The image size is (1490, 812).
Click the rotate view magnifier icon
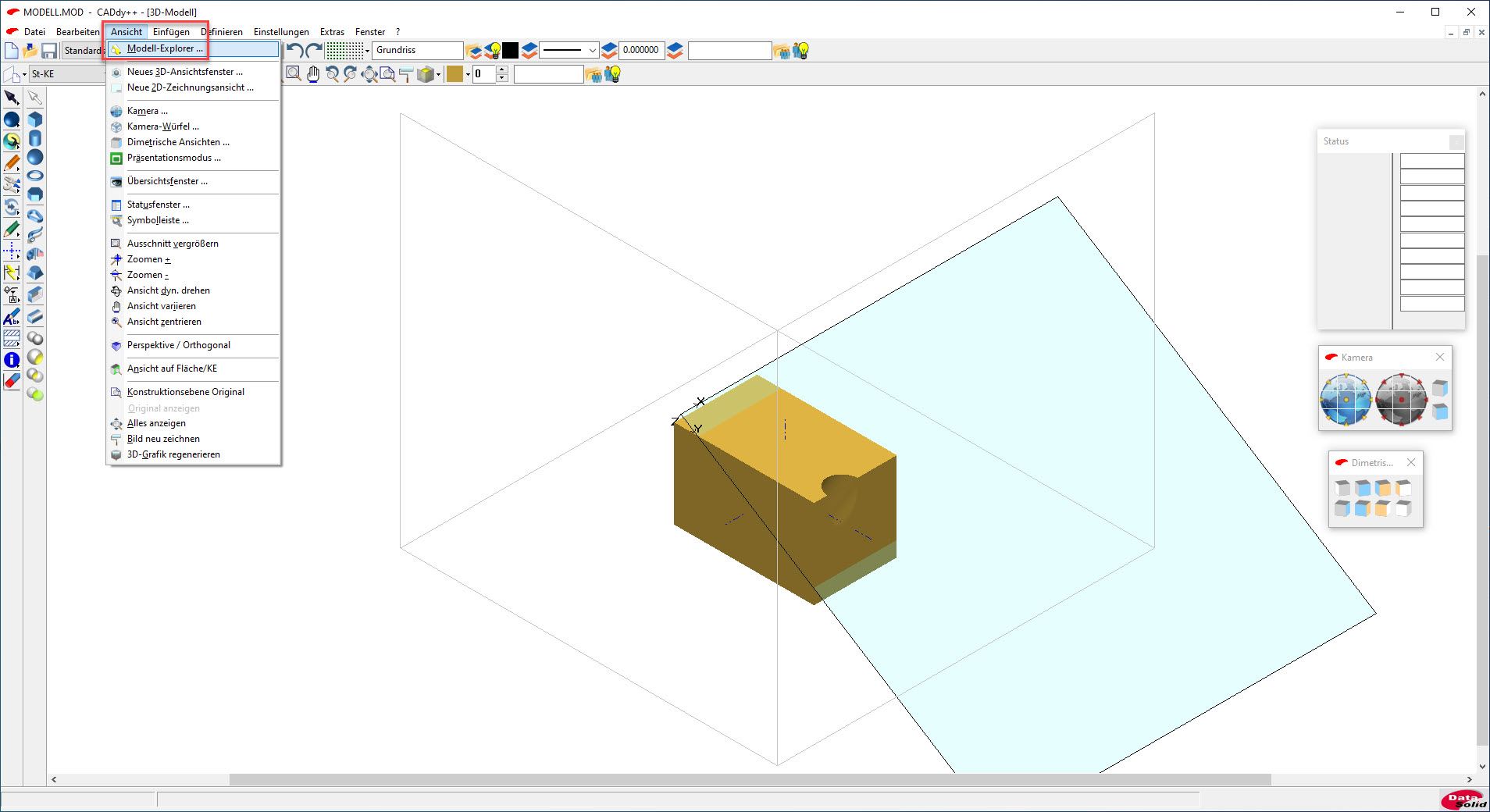pos(333,74)
